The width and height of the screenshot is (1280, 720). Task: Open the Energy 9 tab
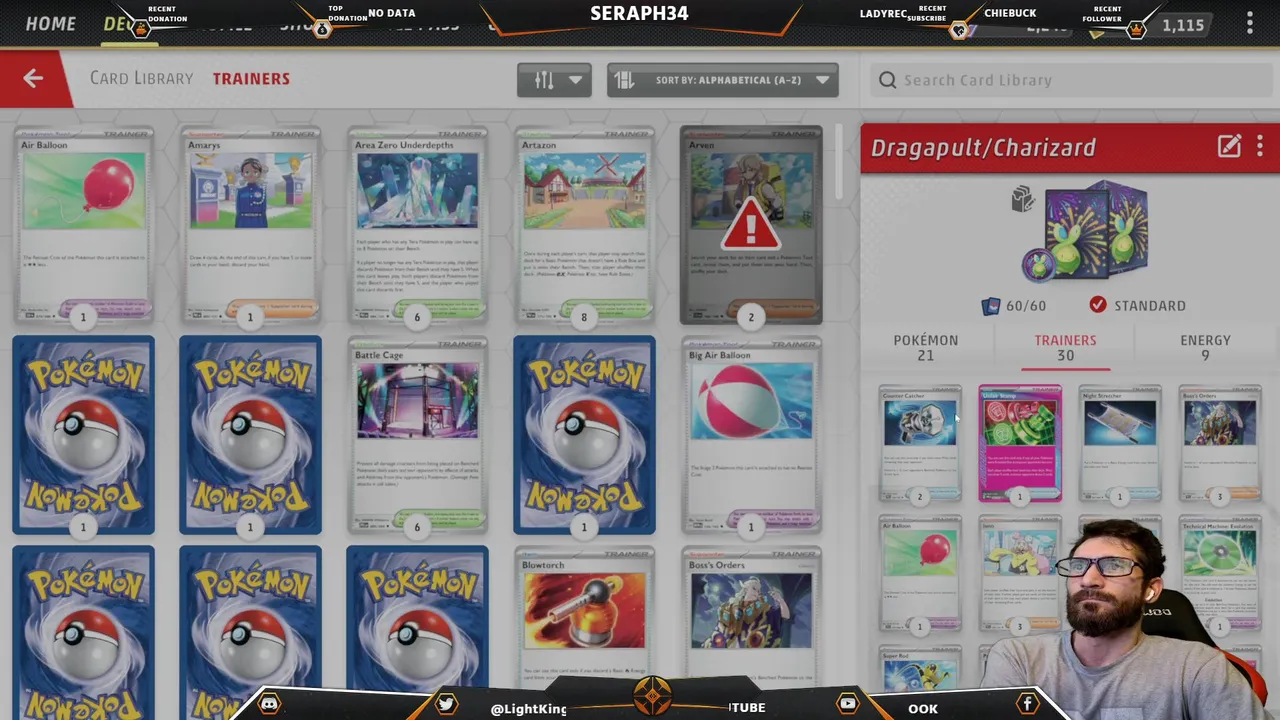pyautogui.click(x=1205, y=347)
